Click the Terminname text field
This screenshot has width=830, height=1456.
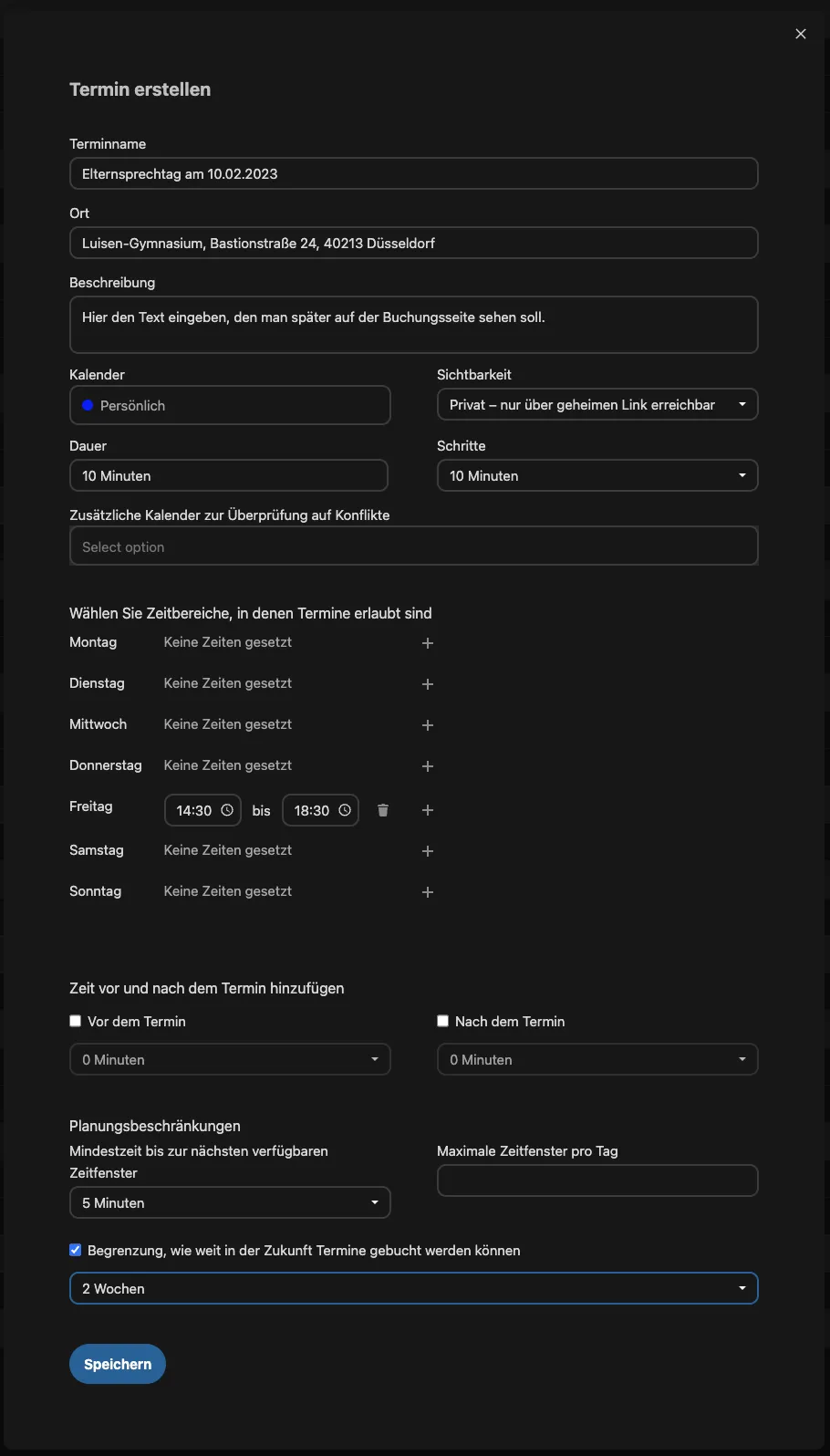(413, 173)
